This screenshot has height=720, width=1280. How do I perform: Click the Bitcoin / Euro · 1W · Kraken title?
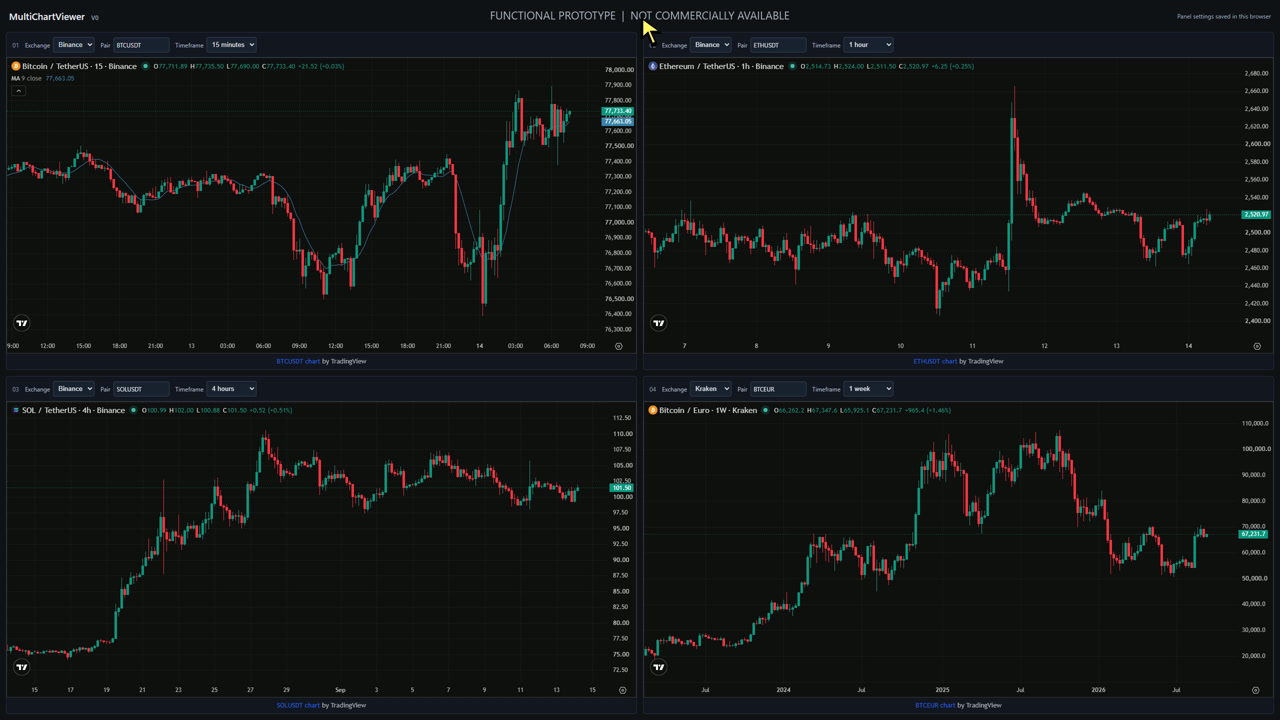point(708,410)
